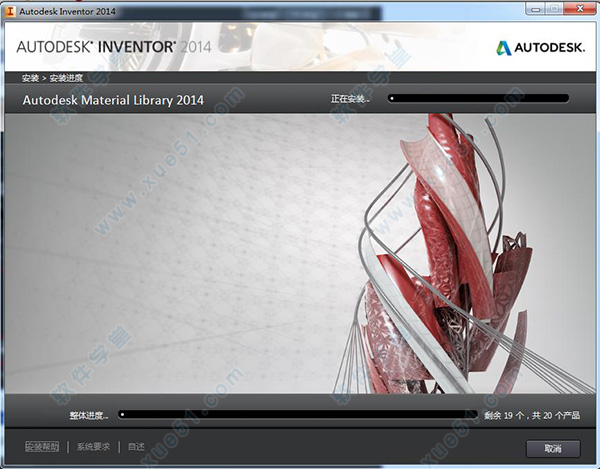The image size is (600, 469).
Task: Open the 安装帮助 link
Action: click(42, 447)
